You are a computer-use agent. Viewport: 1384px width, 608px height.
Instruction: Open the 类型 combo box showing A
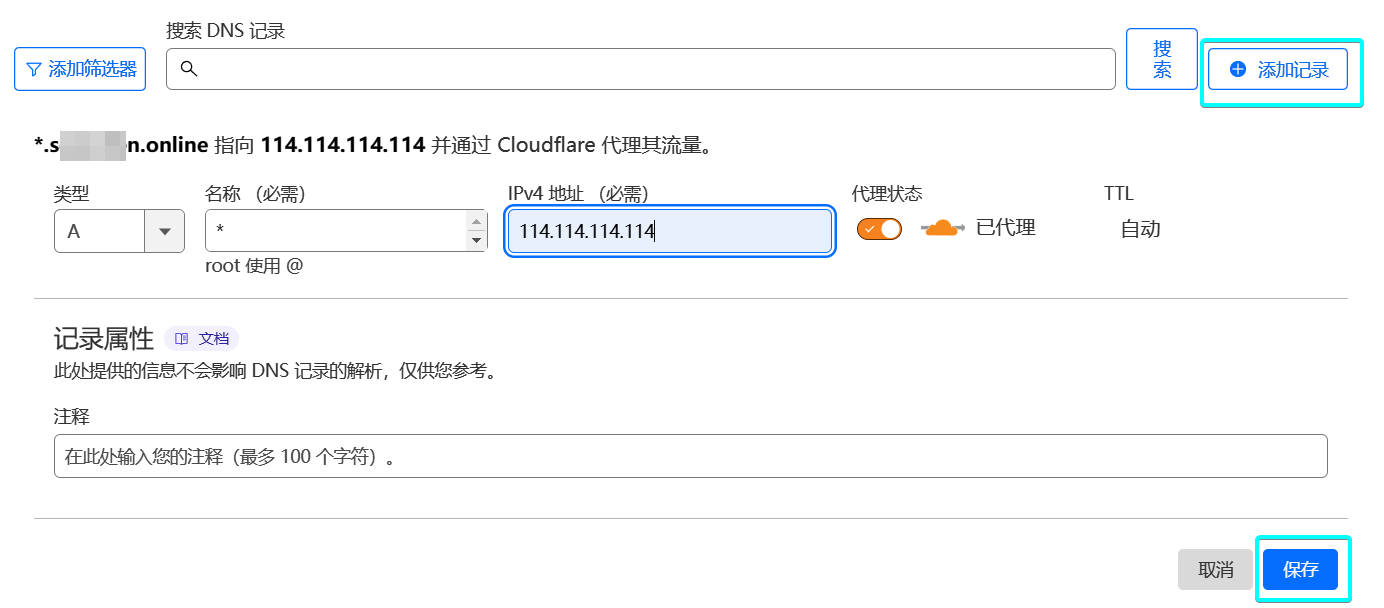coord(100,231)
